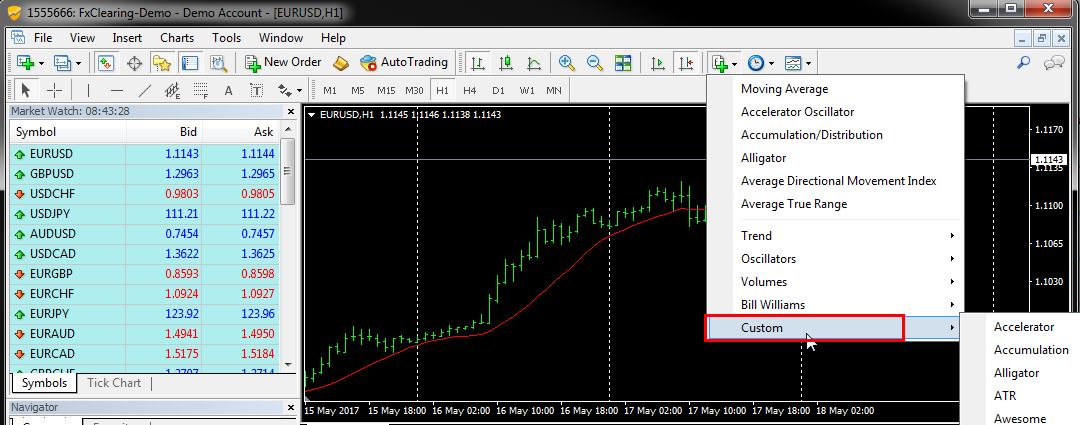Select the draw trendline tool

coord(144,90)
